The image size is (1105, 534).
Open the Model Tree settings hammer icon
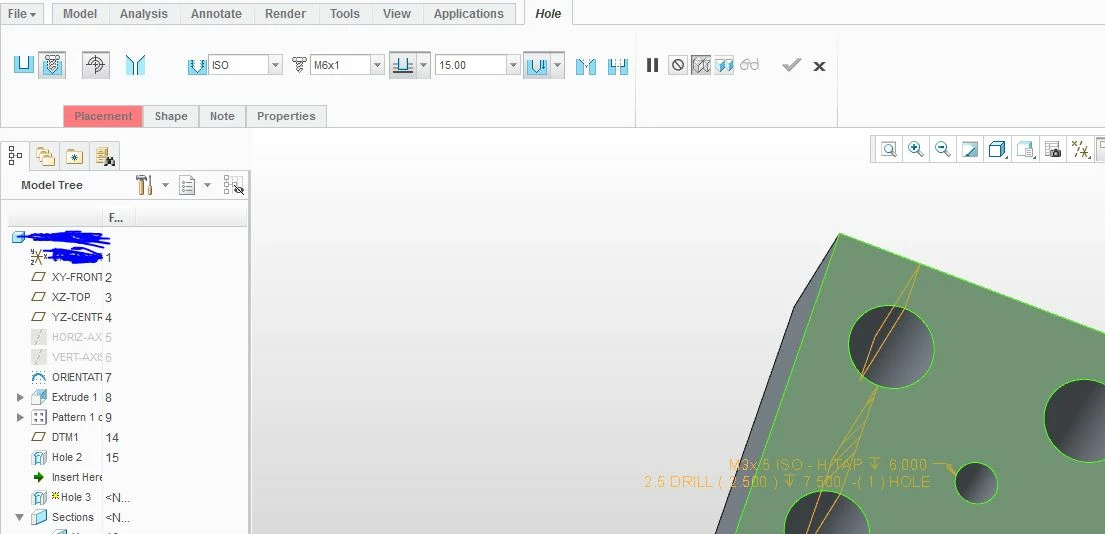coord(144,185)
